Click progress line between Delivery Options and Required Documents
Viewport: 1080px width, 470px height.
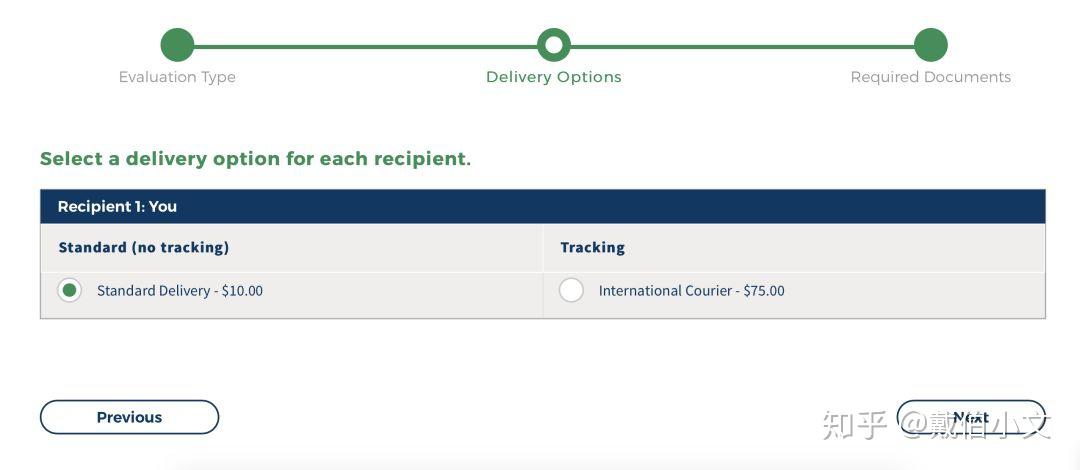[x=742, y=45]
